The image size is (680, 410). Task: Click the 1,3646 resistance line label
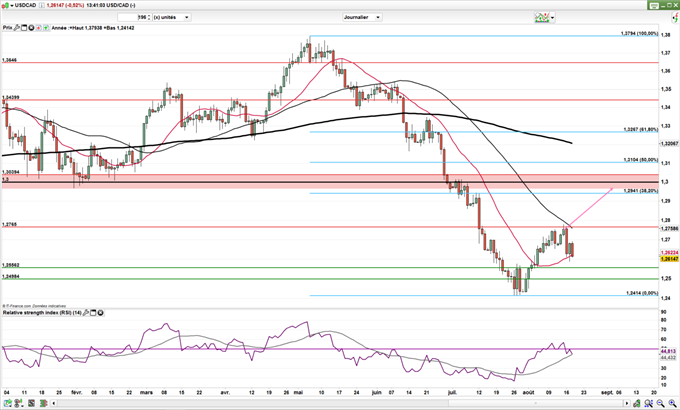tap(9, 60)
